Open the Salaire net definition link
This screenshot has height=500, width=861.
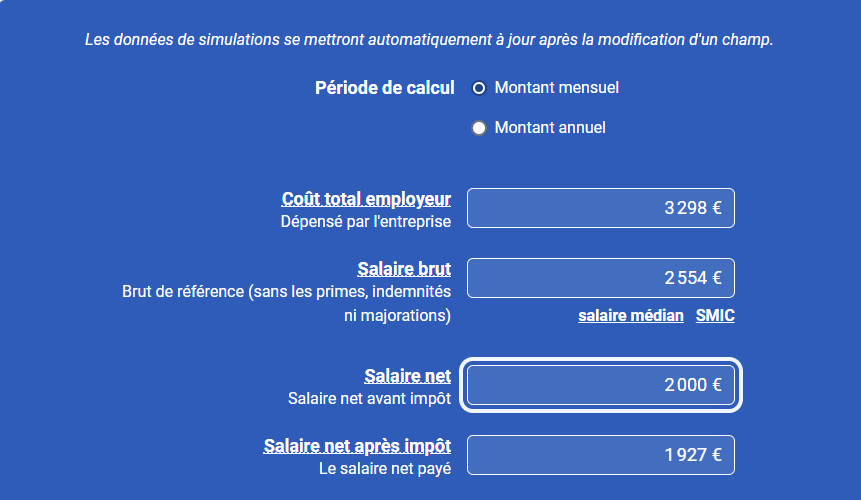[407, 376]
